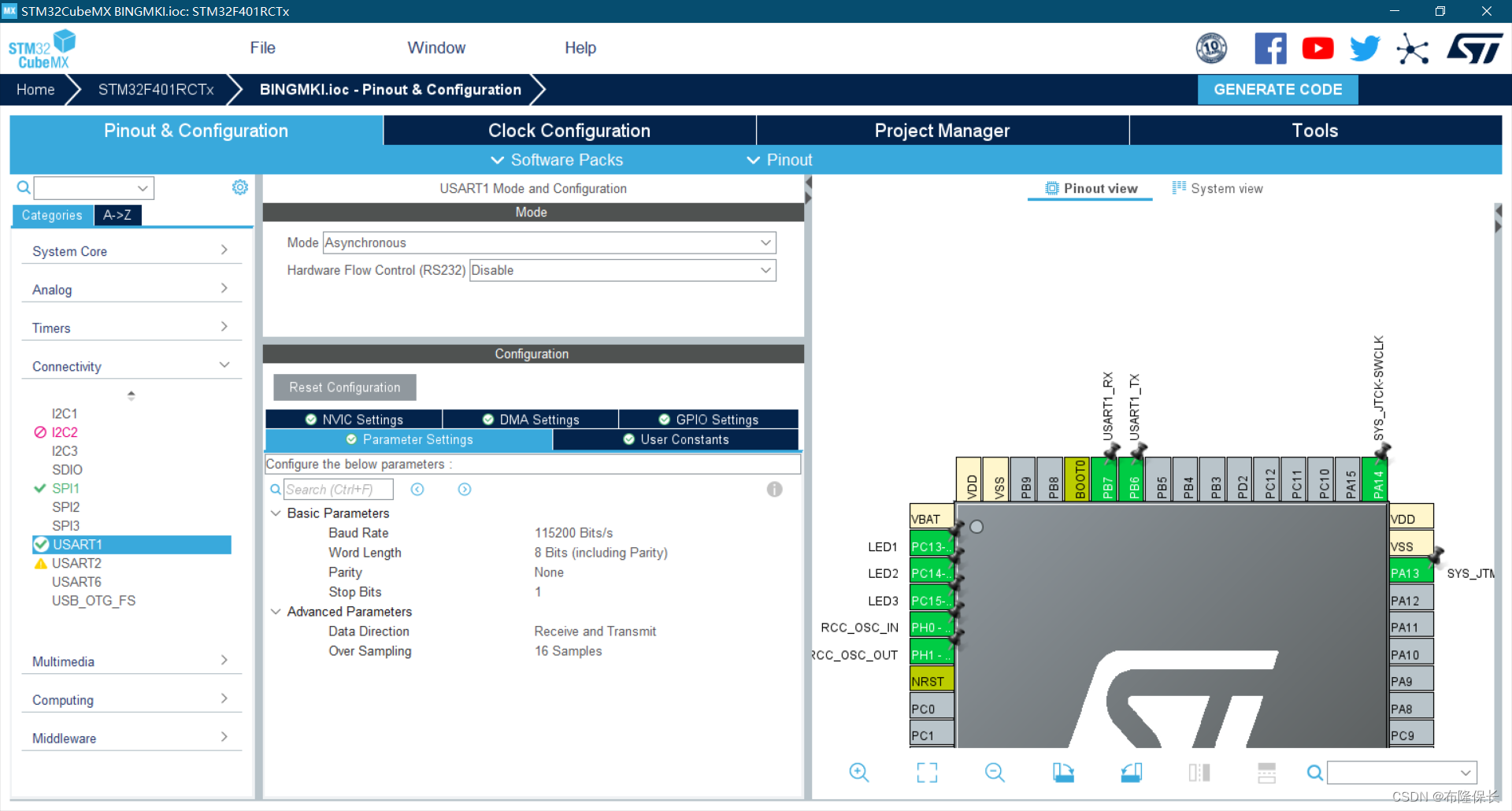
Task: Expand the Multimedia category
Action: pyautogui.click(x=131, y=661)
